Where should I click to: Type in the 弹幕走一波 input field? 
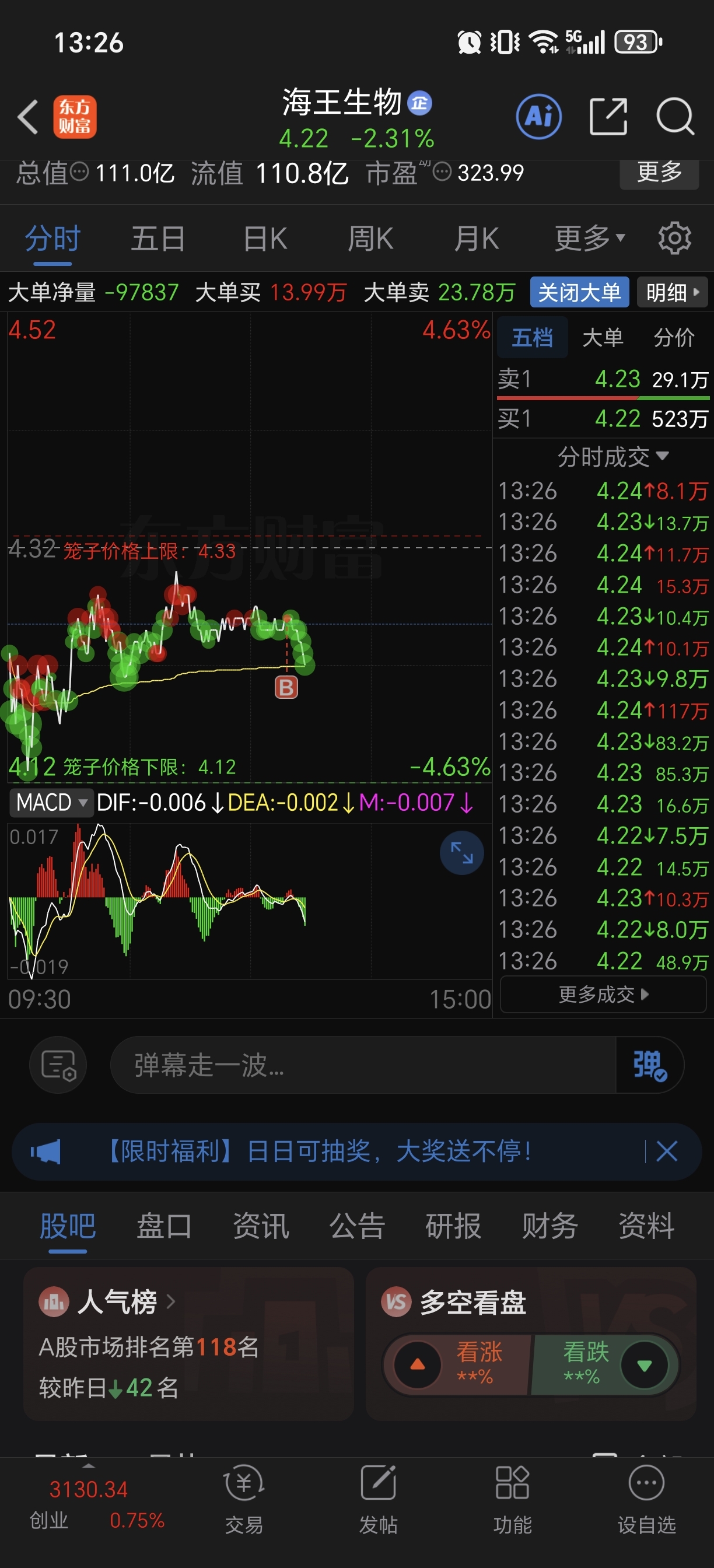pos(363,1065)
